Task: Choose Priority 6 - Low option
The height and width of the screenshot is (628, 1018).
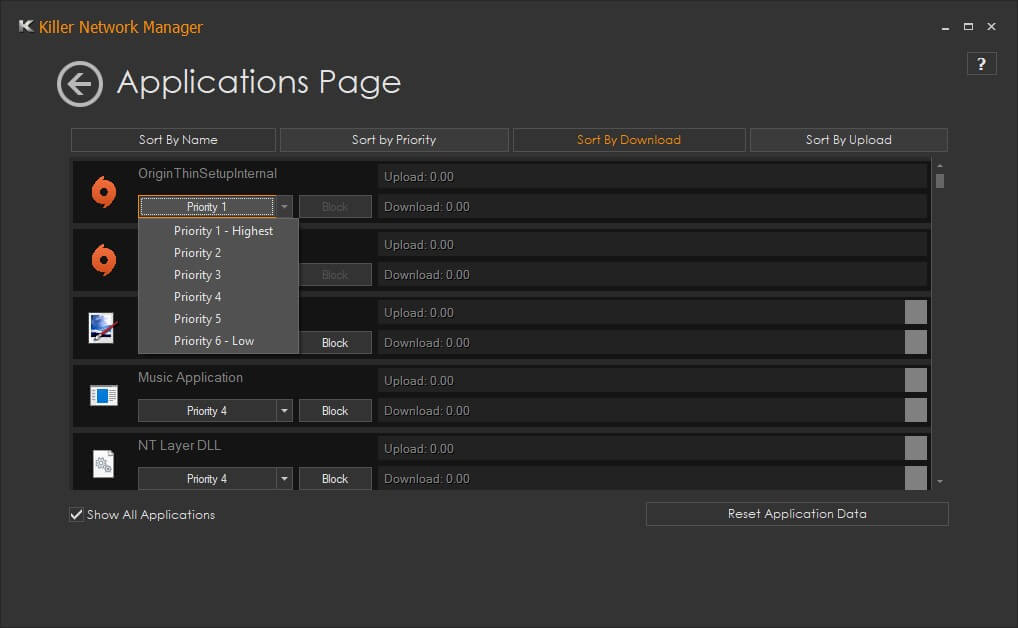Action: click(214, 341)
